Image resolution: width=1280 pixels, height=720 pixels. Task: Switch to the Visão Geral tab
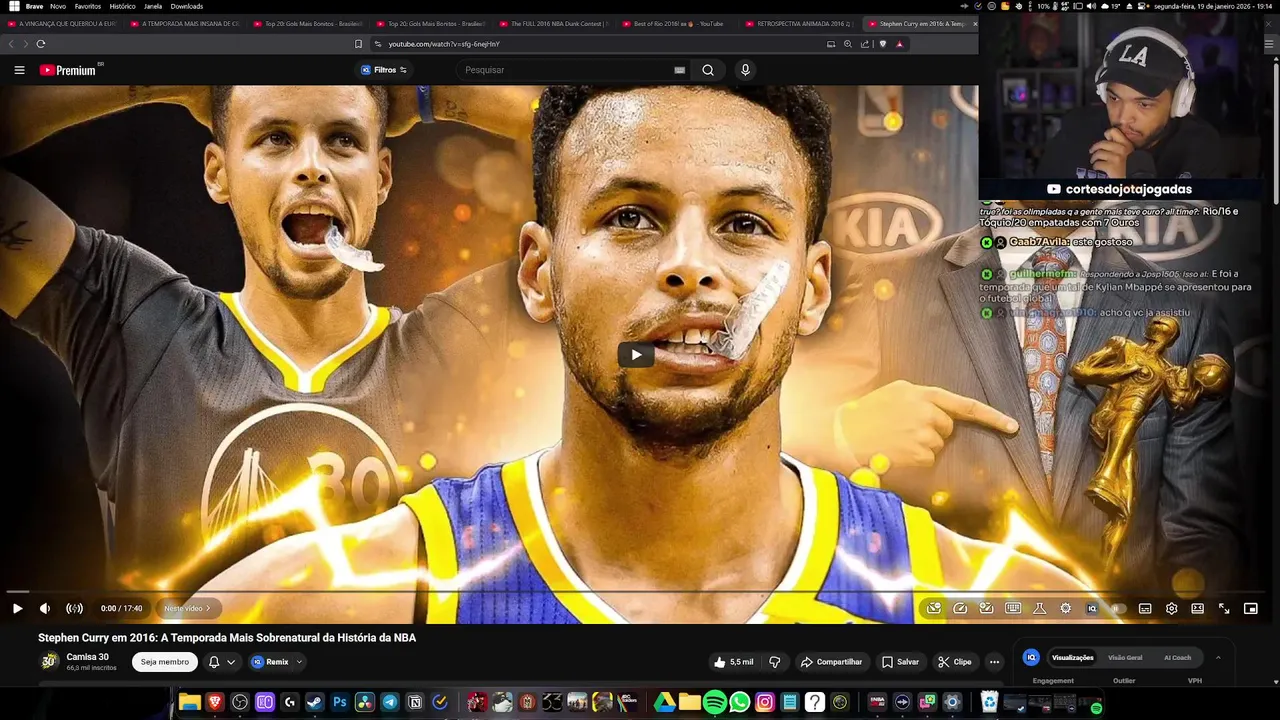(1125, 658)
